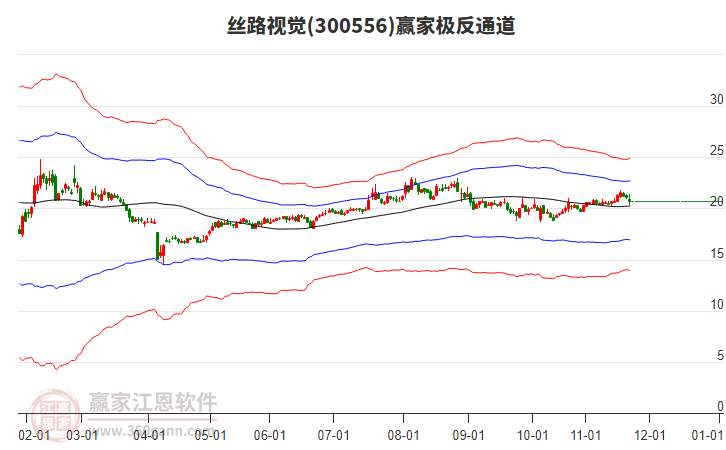Select the 04-01 date label

tap(149, 436)
